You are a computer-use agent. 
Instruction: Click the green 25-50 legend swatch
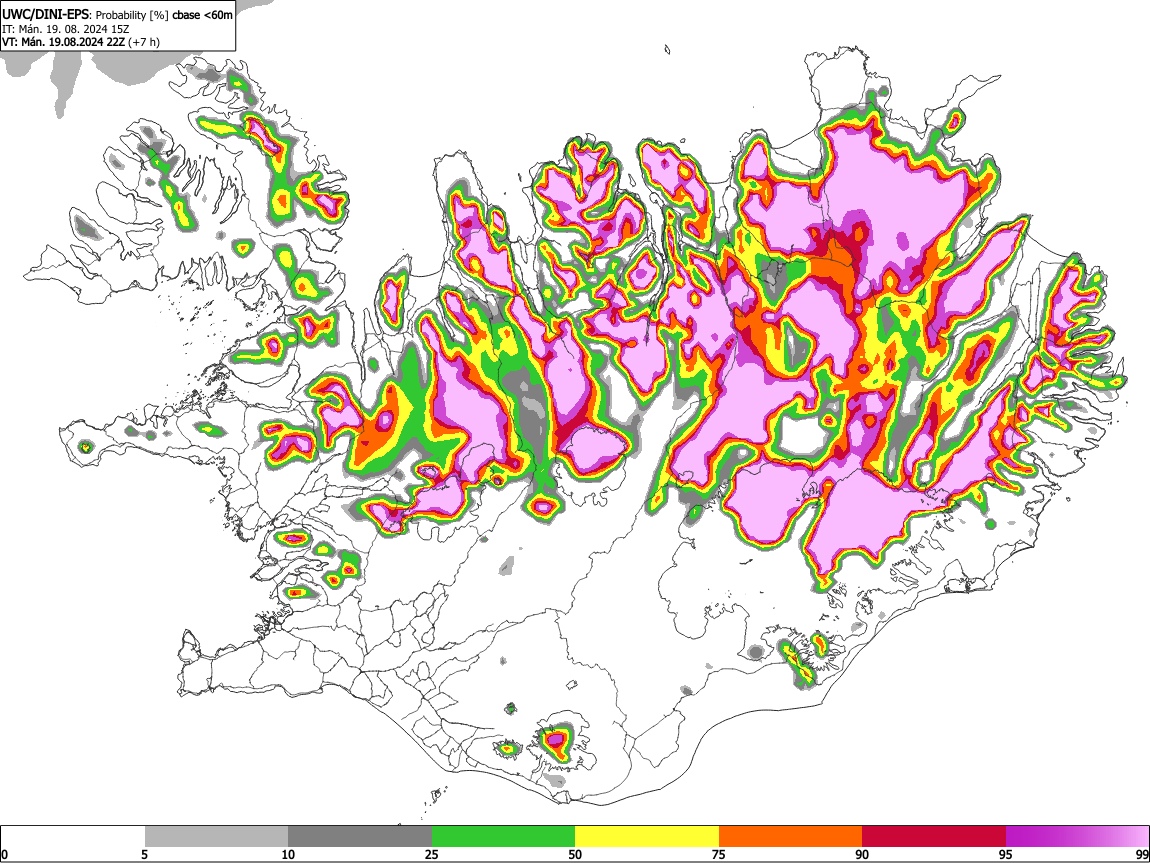click(503, 837)
